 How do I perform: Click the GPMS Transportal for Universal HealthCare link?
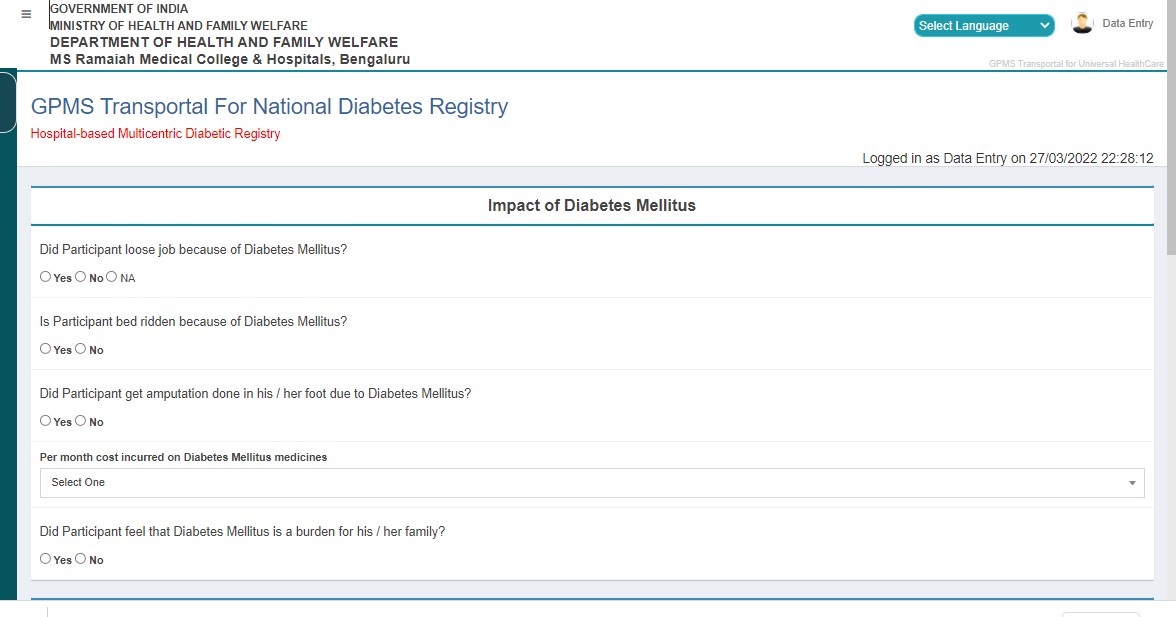click(1076, 62)
